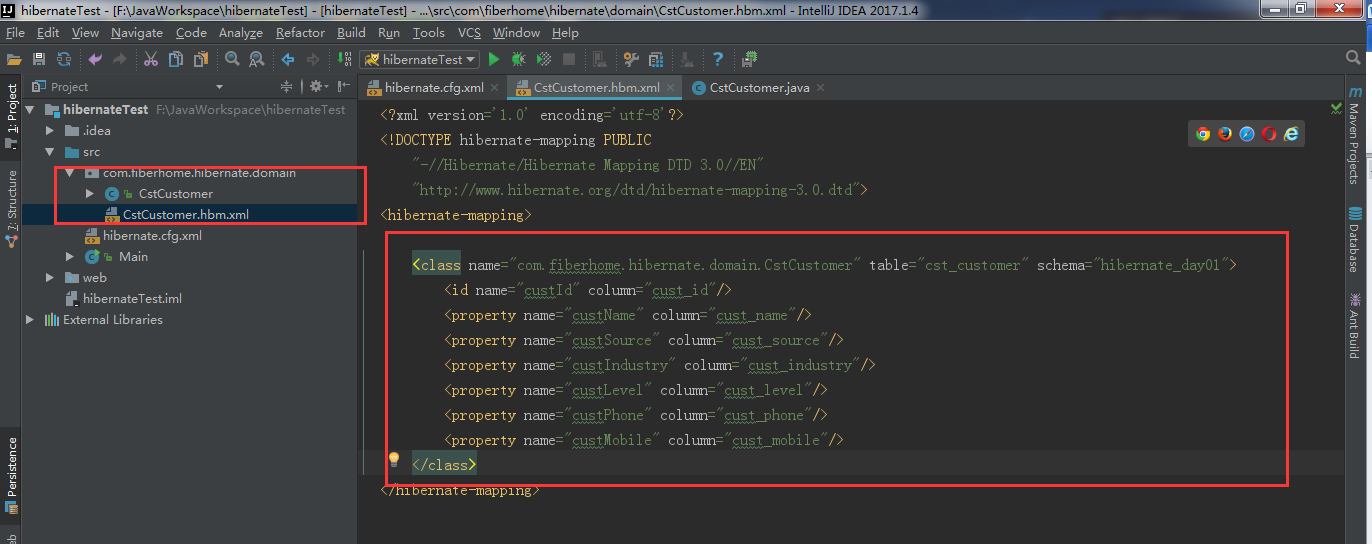Open in Internet Explorer browser icon

[1291, 134]
